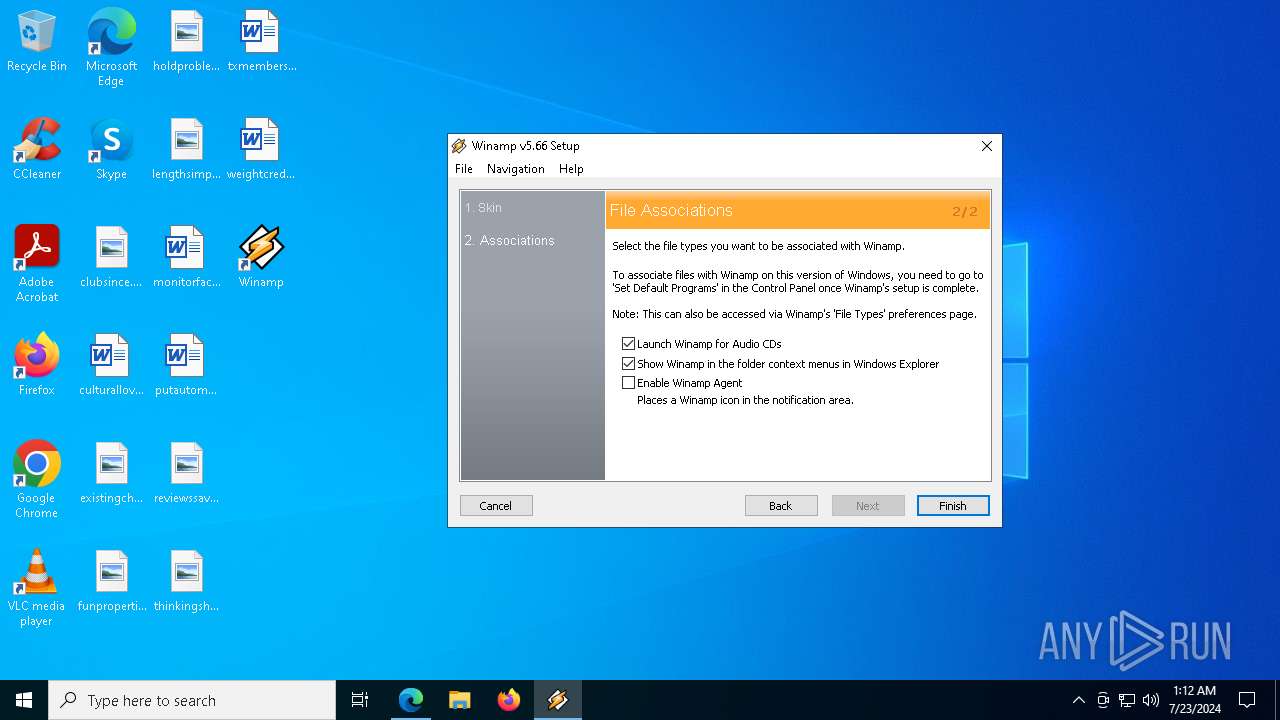The image size is (1280, 720).
Task: Select the funproperti... image file
Action: pos(111,582)
